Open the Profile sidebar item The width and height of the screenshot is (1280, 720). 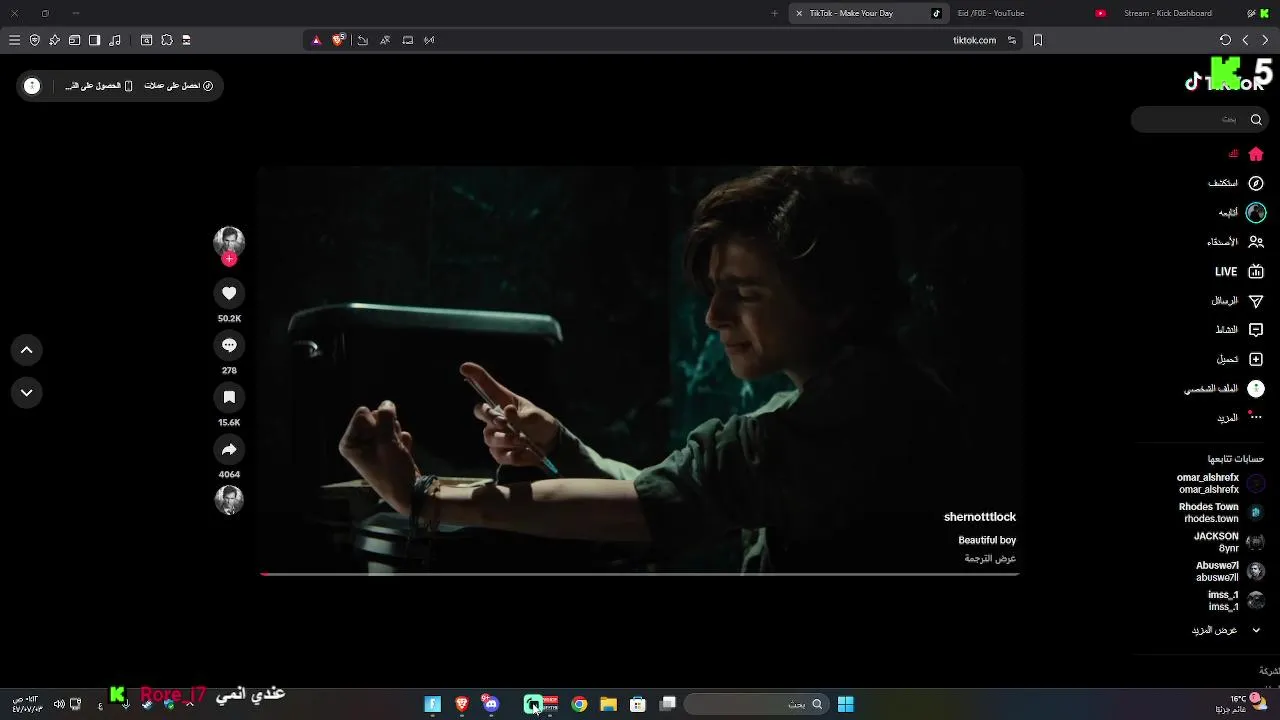1224,388
